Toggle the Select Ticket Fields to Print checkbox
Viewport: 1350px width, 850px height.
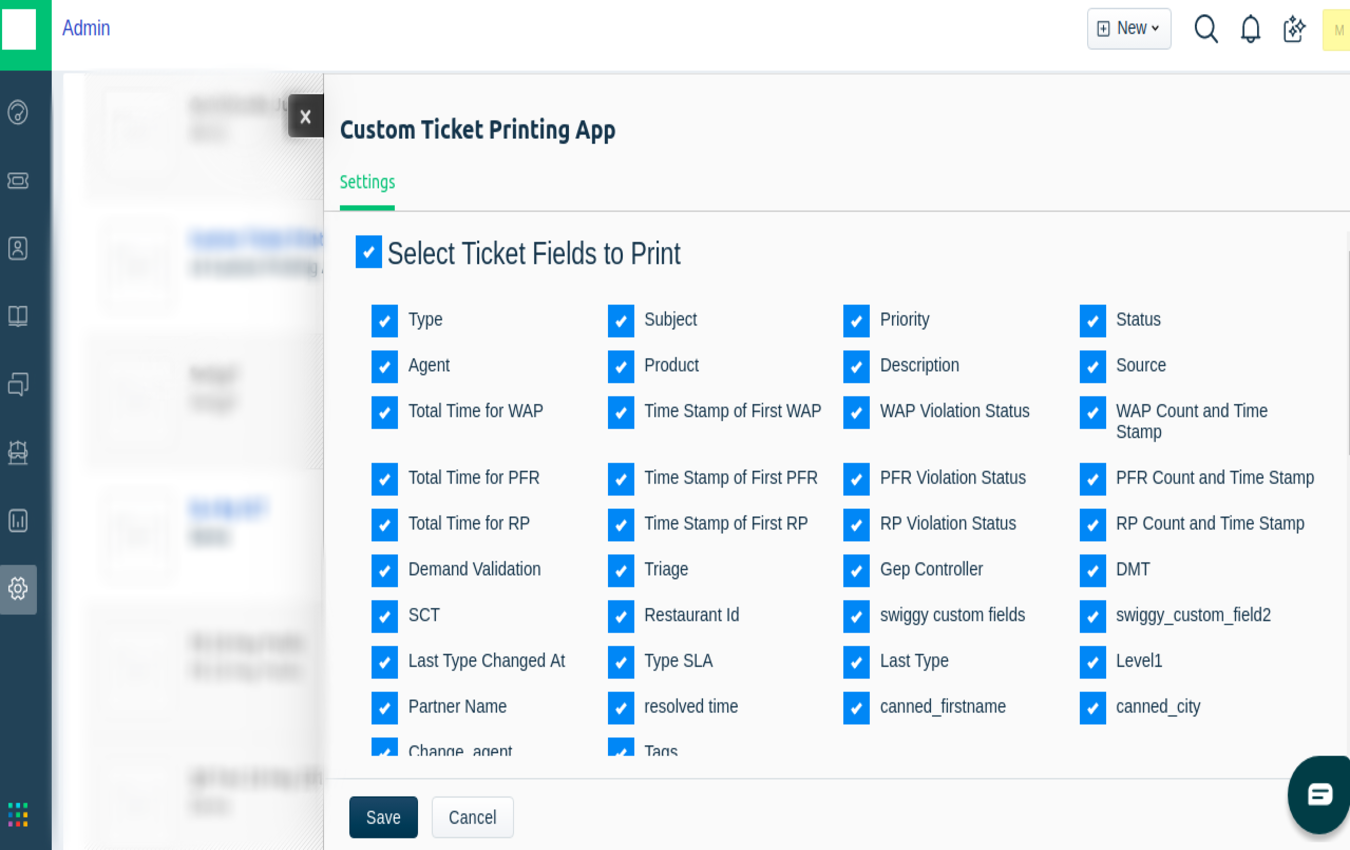click(368, 252)
